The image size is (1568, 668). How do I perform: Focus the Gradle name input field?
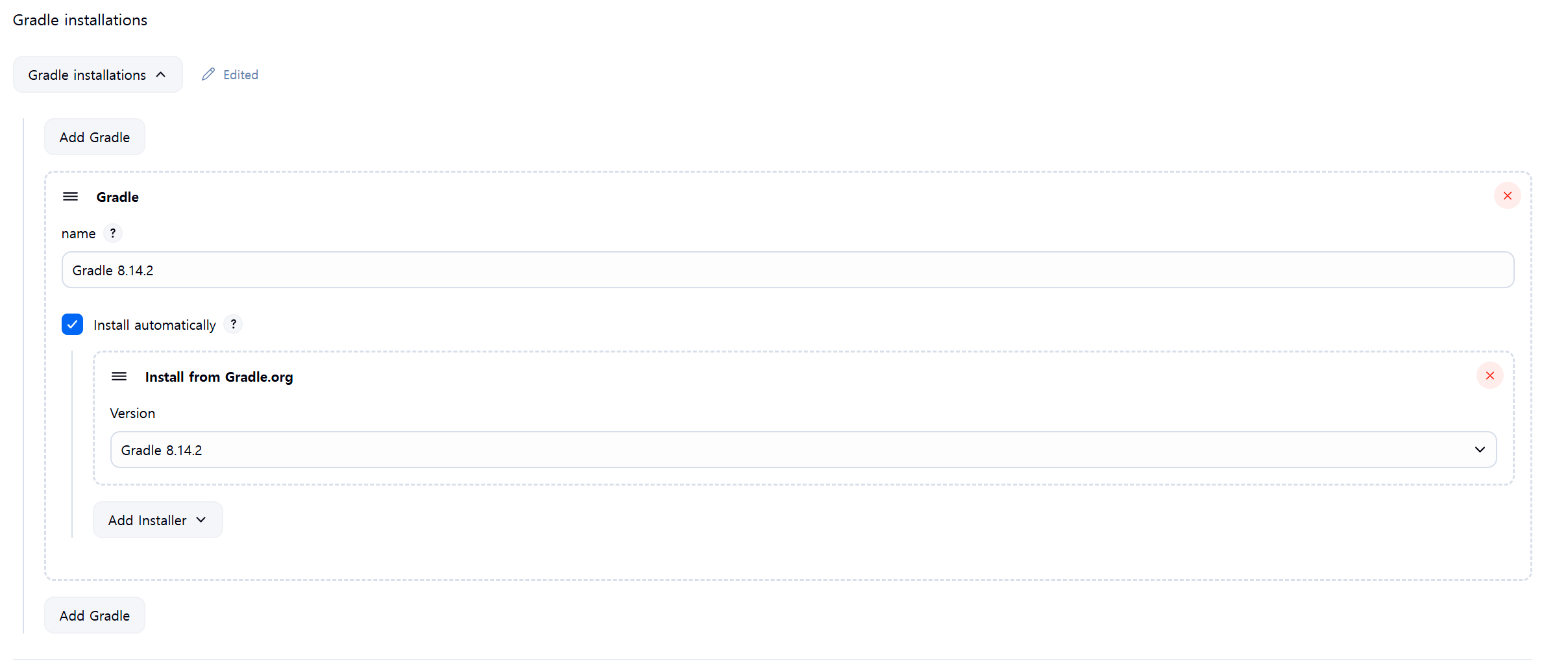click(787, 270)
